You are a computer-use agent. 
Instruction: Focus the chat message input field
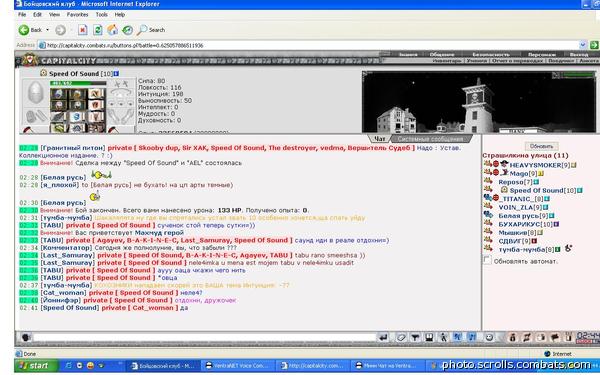click(205, 338)
